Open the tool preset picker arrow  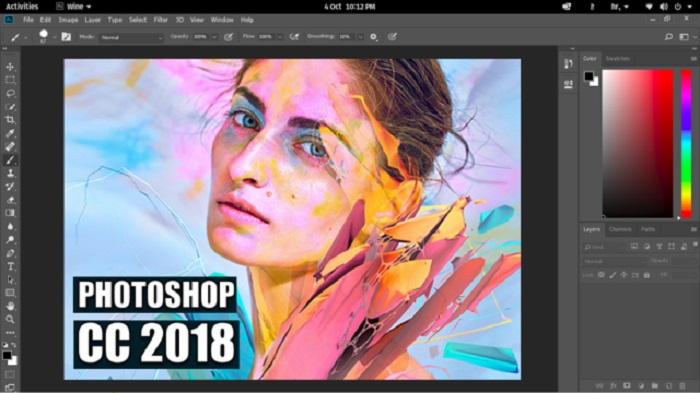(25, 38)
